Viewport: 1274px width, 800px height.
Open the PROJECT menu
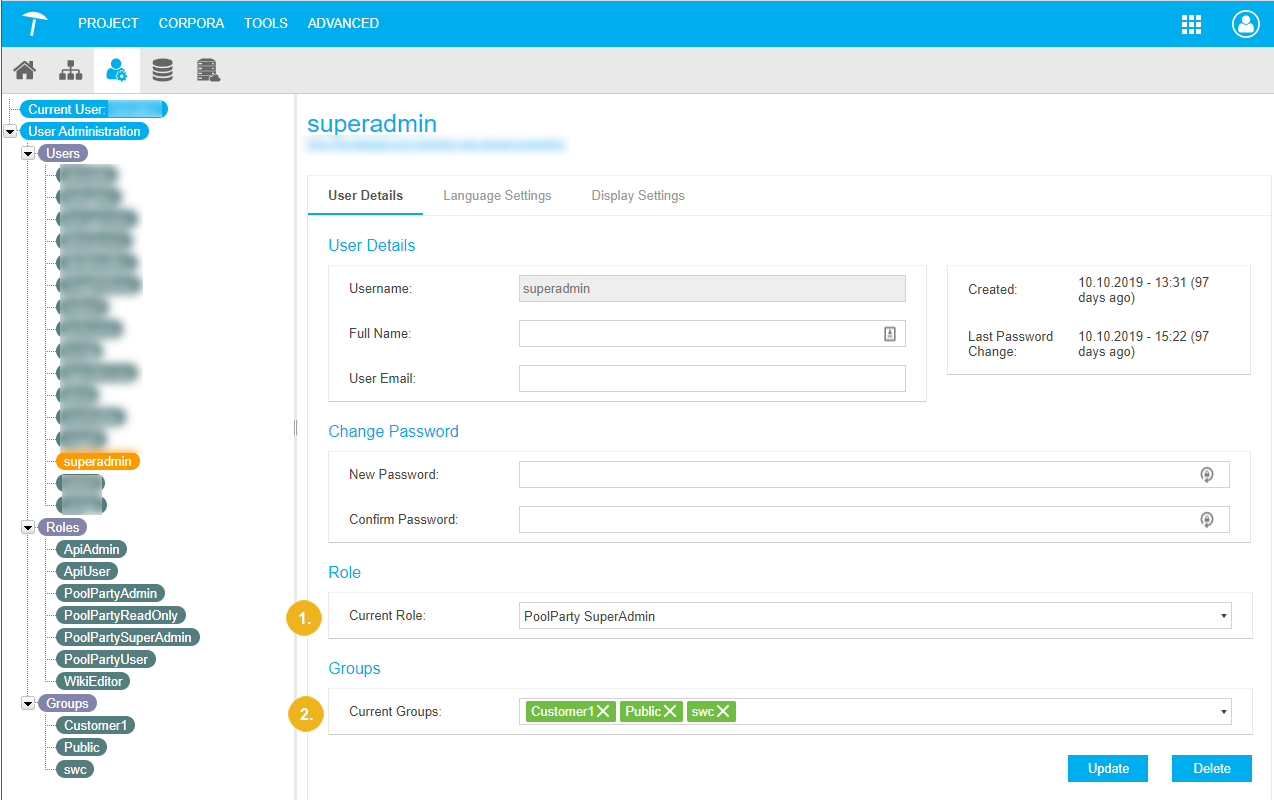(x=108, y=23)
